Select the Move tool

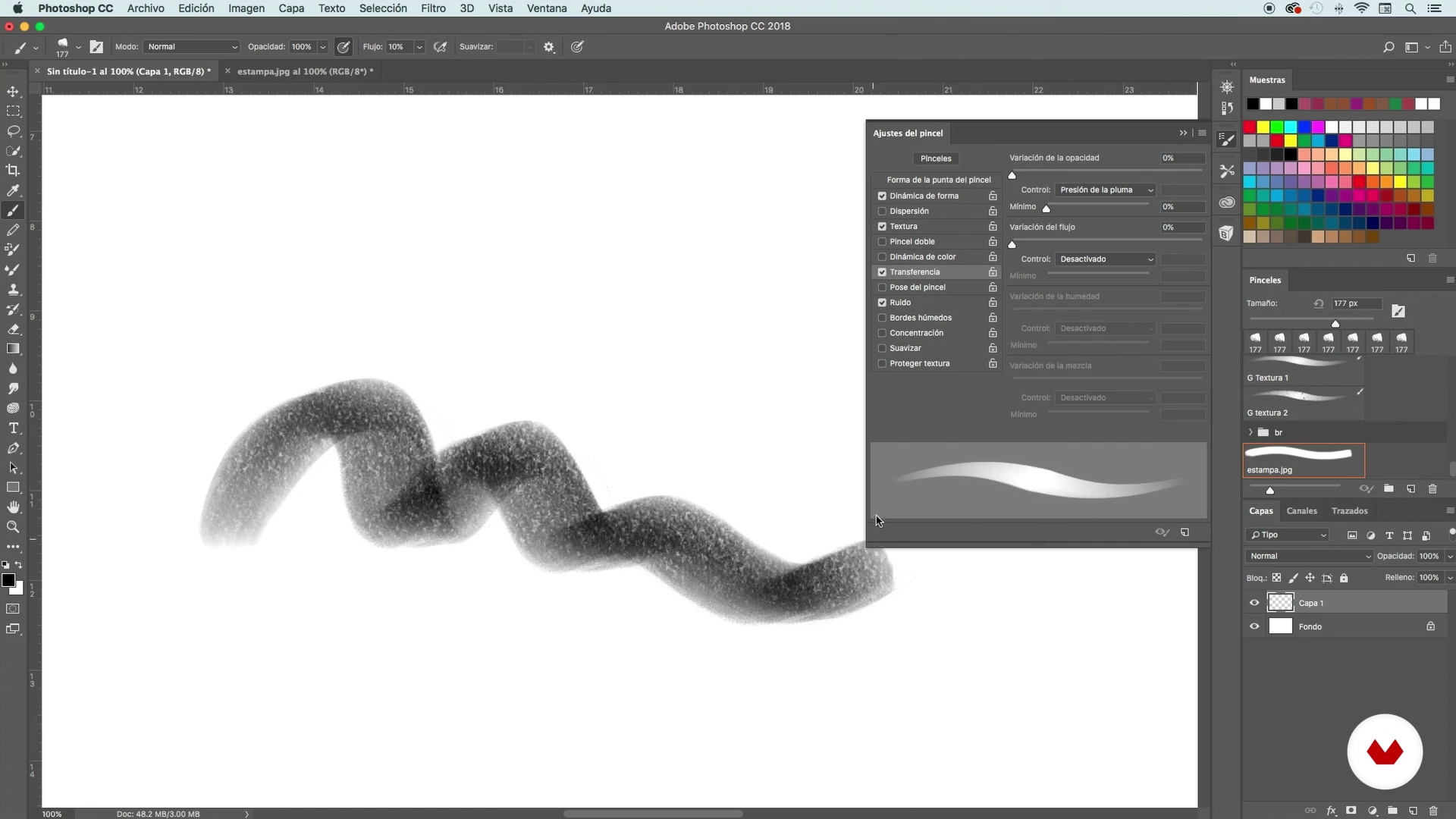pyautogui.click(x=13, y=92)
